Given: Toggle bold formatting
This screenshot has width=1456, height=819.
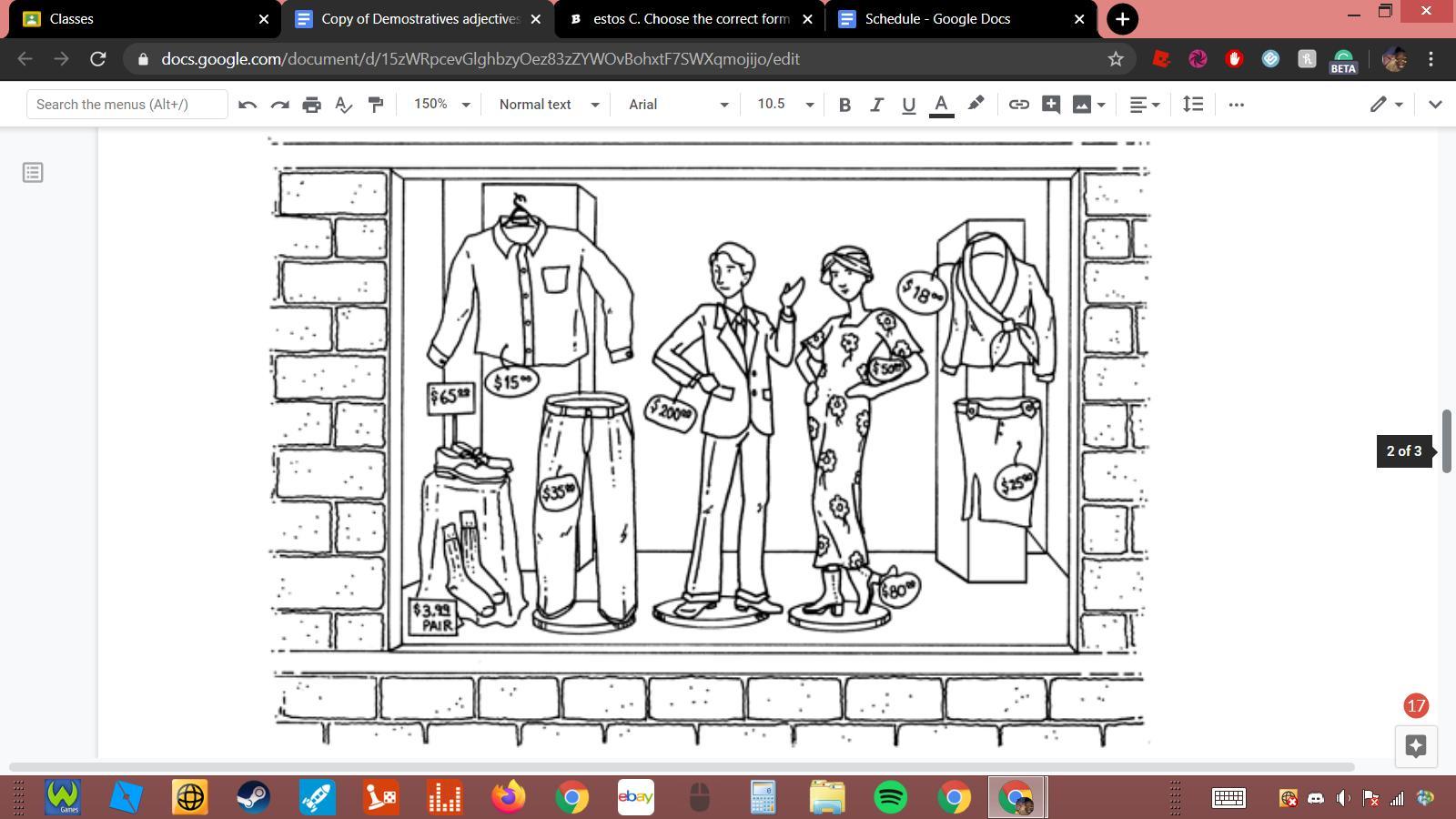Looking at the screenshot, I should 844,105.
